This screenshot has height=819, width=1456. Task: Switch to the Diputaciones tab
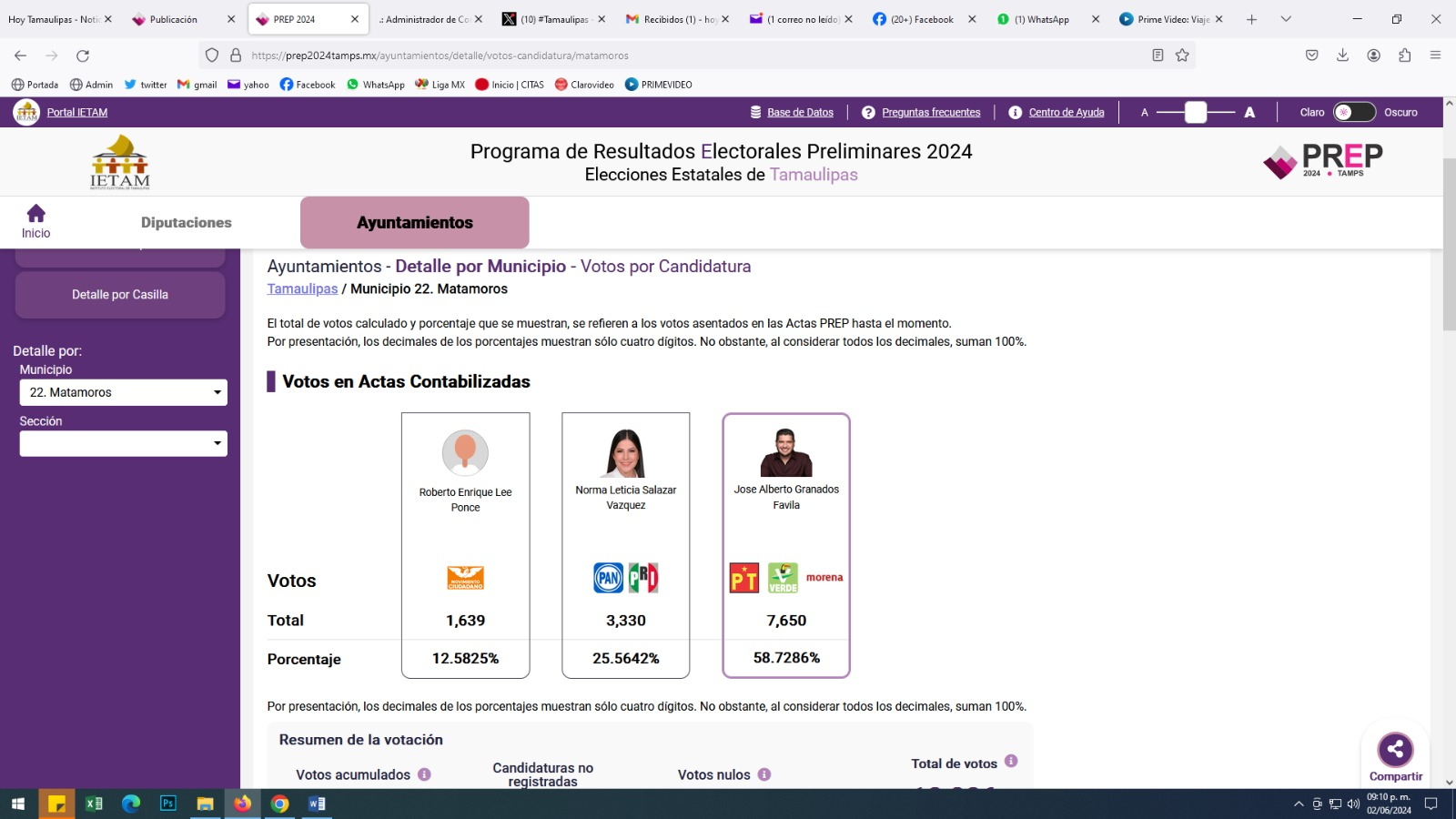186,223
